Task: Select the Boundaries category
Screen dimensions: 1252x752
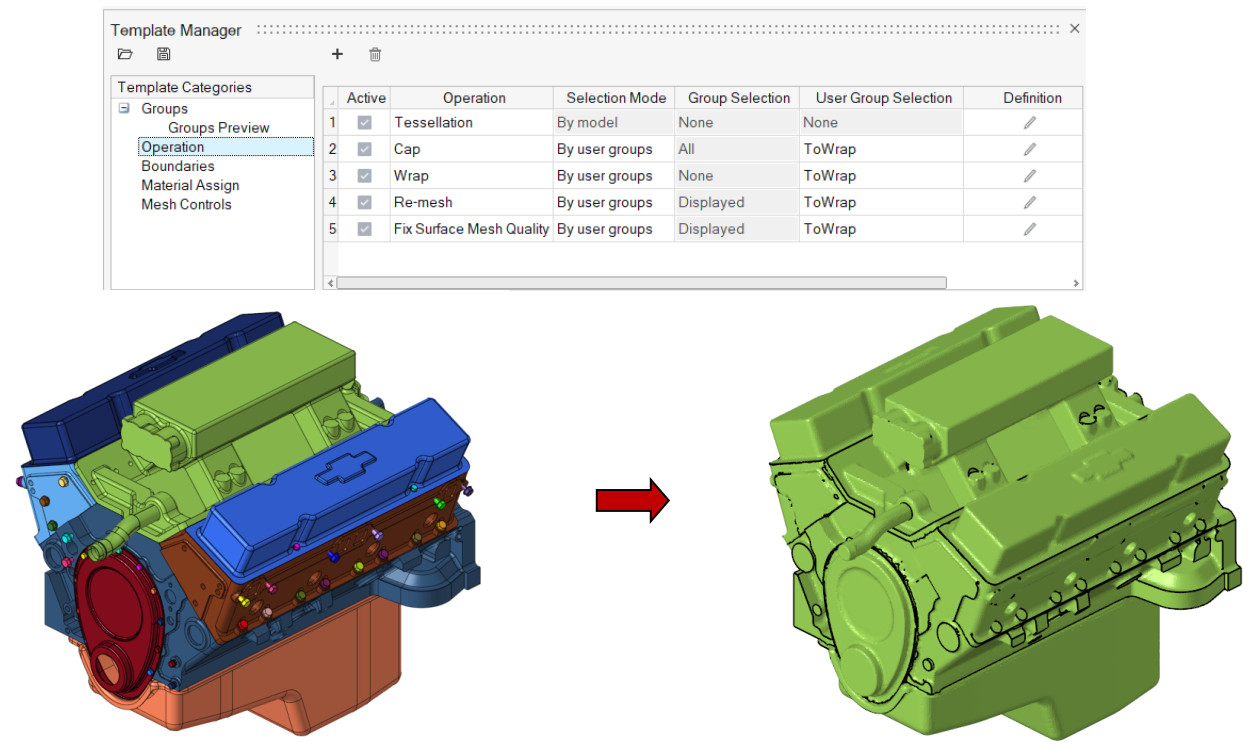Action: 178,166
